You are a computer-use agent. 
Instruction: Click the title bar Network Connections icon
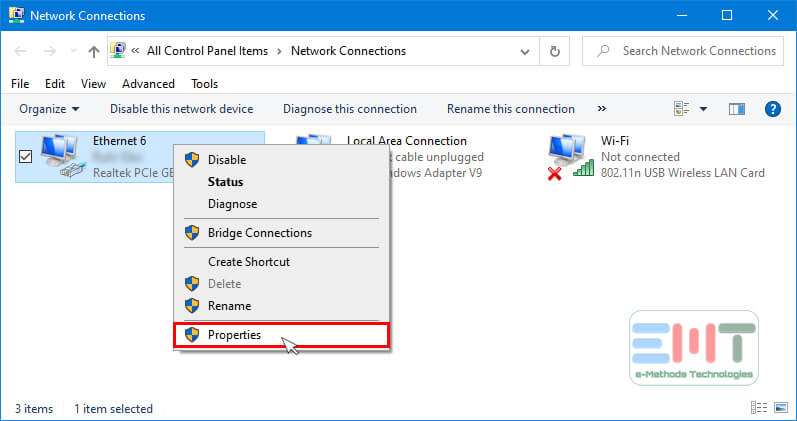click(x=16, y=15)
